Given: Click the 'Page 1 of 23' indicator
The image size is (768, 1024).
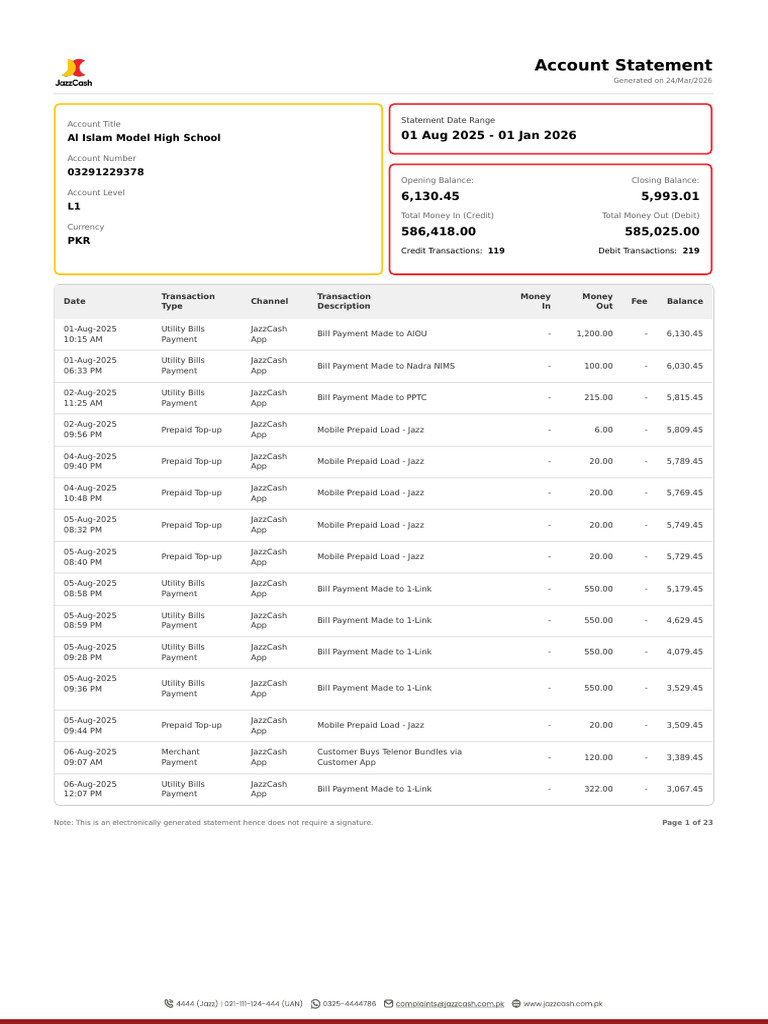Looking at the screenshot, I should (687, 822).
